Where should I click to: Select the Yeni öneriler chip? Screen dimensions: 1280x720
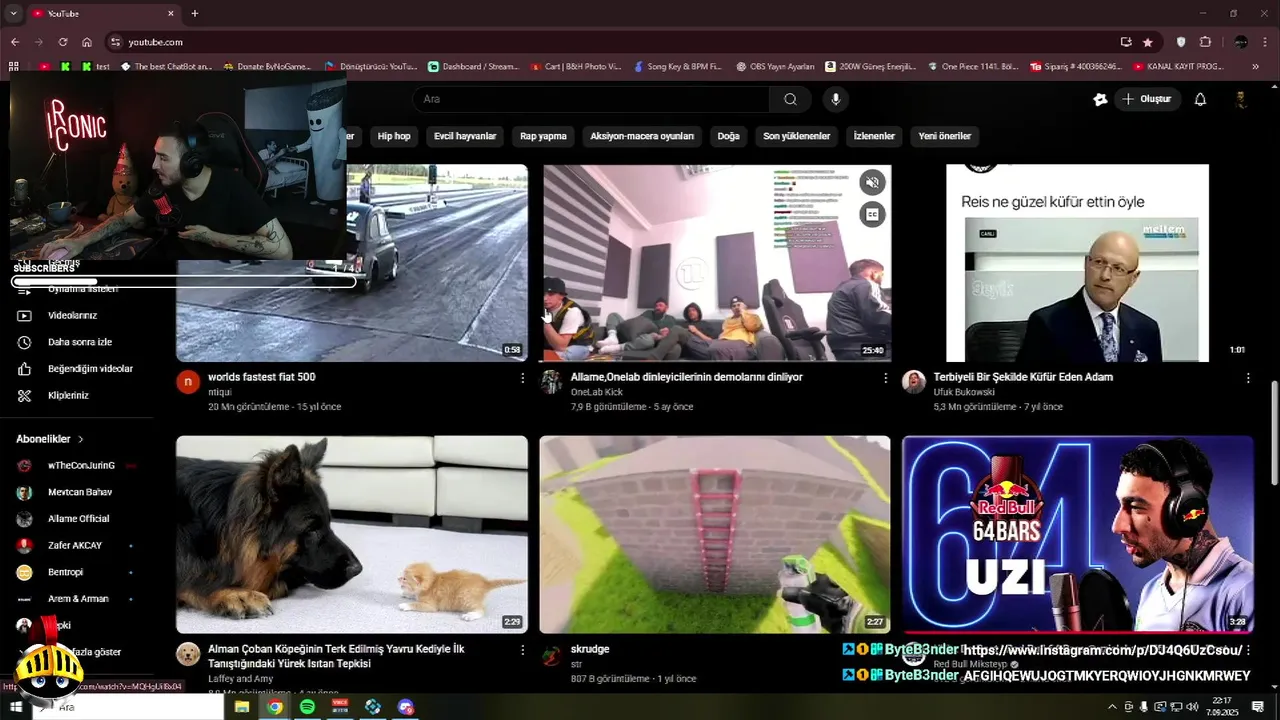coord(945,136)
